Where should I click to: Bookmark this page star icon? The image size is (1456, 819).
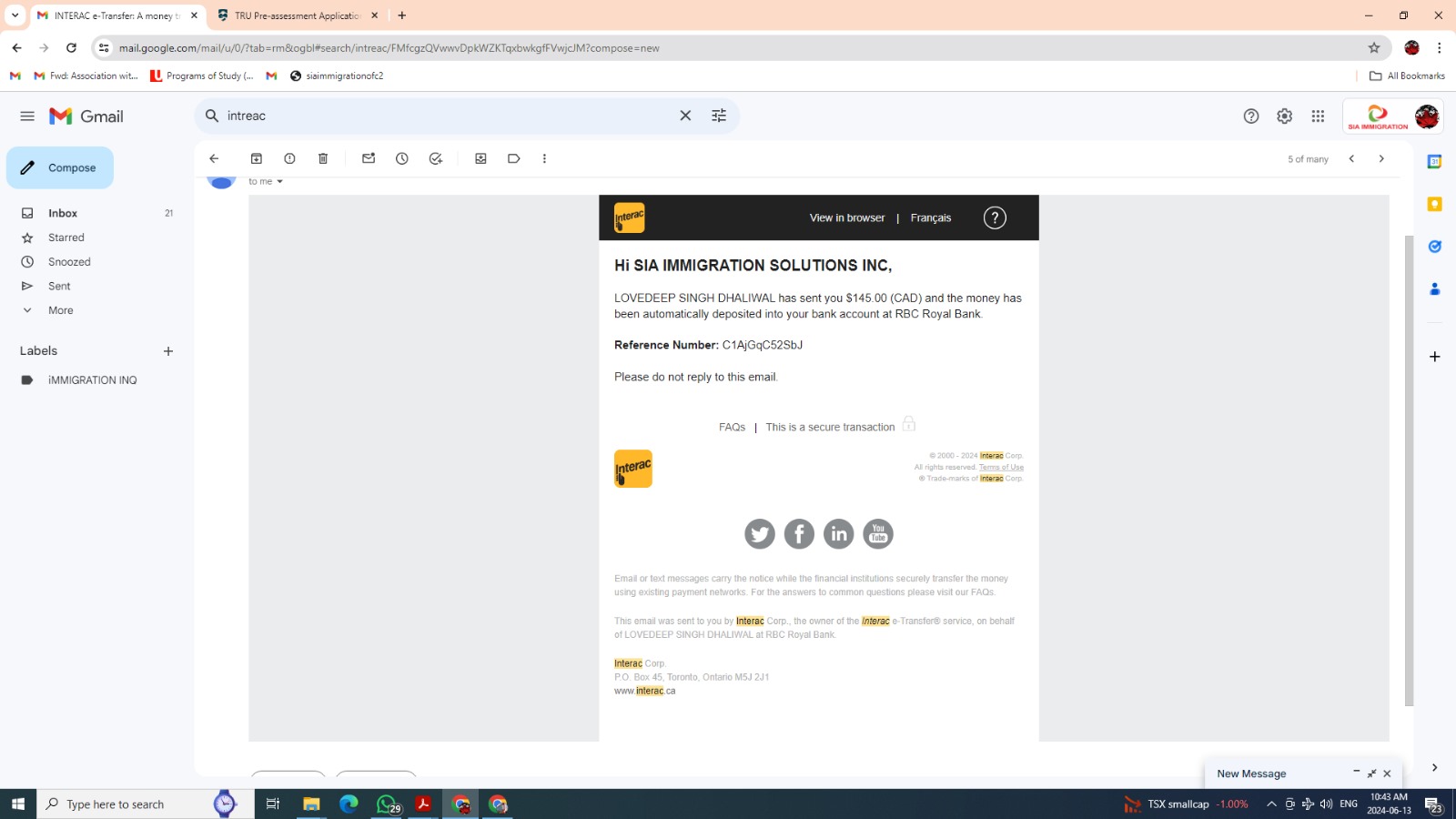[x=1374, y=47]
